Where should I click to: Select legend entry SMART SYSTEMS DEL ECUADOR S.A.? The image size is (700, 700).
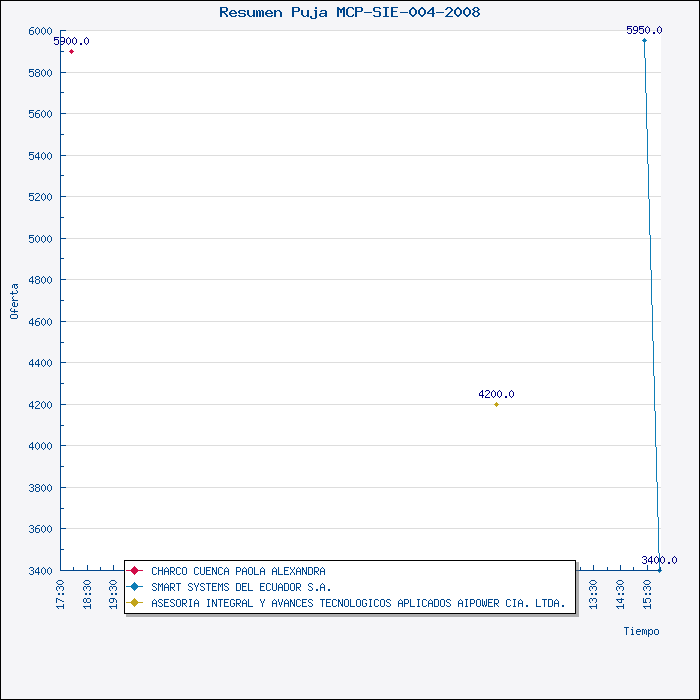241,587
